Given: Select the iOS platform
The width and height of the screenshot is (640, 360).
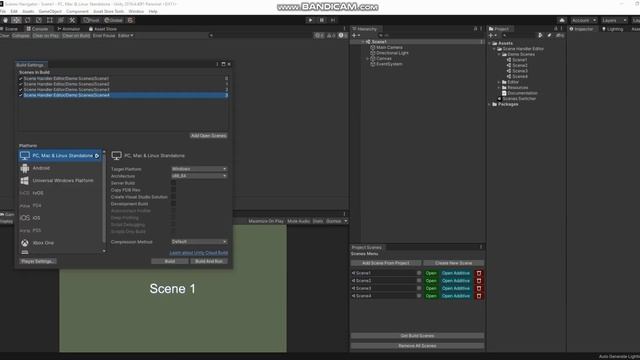Looking at the screenshot, I should (x=60, y=218).
